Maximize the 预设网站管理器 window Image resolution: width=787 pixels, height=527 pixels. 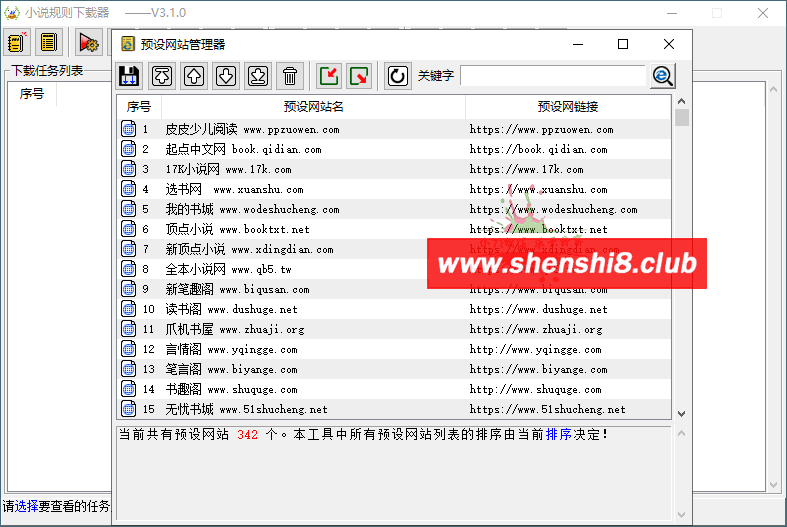[x=623, y=44]
